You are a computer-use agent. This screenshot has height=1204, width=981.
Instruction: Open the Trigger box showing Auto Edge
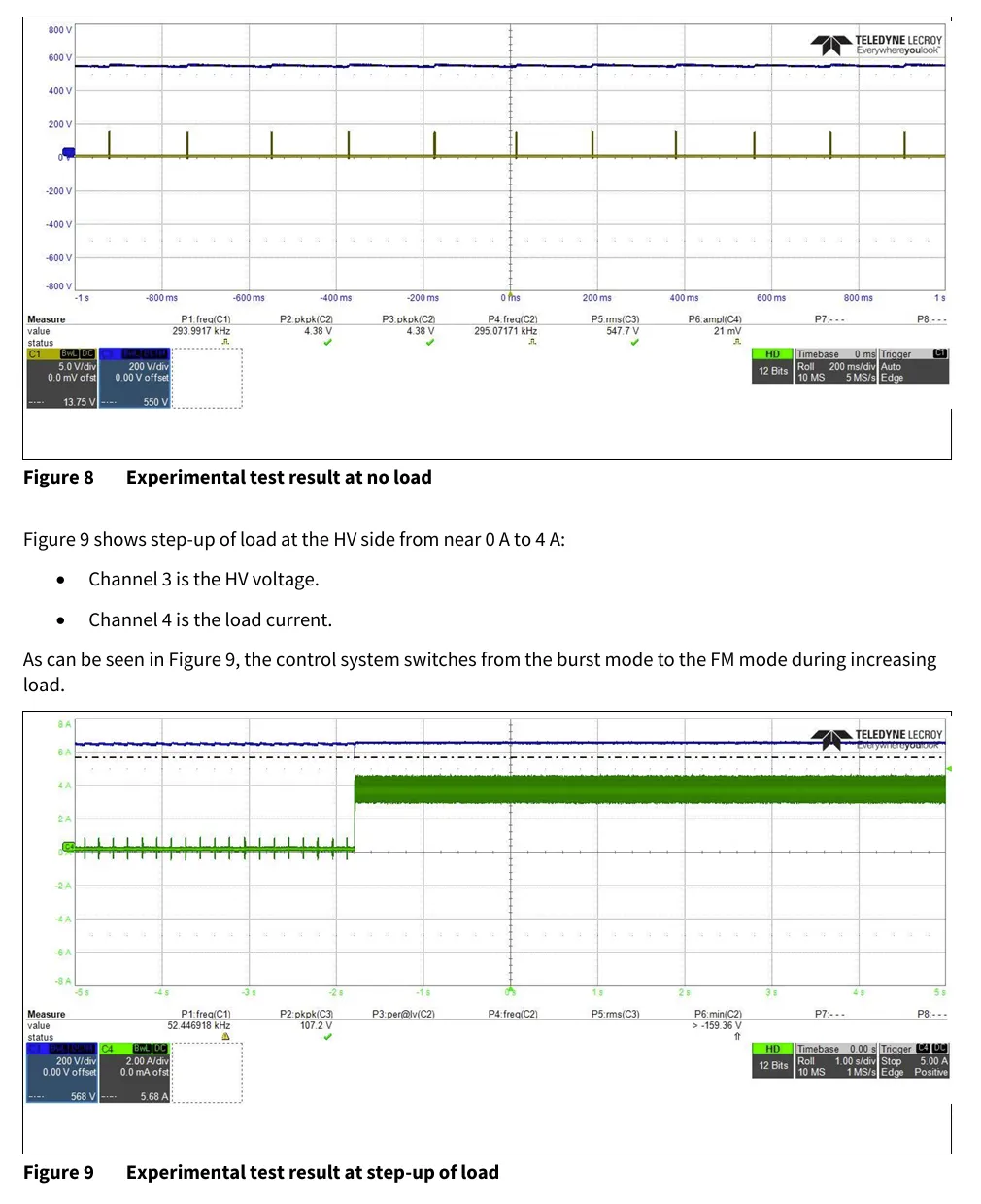[x=914, y=366]
